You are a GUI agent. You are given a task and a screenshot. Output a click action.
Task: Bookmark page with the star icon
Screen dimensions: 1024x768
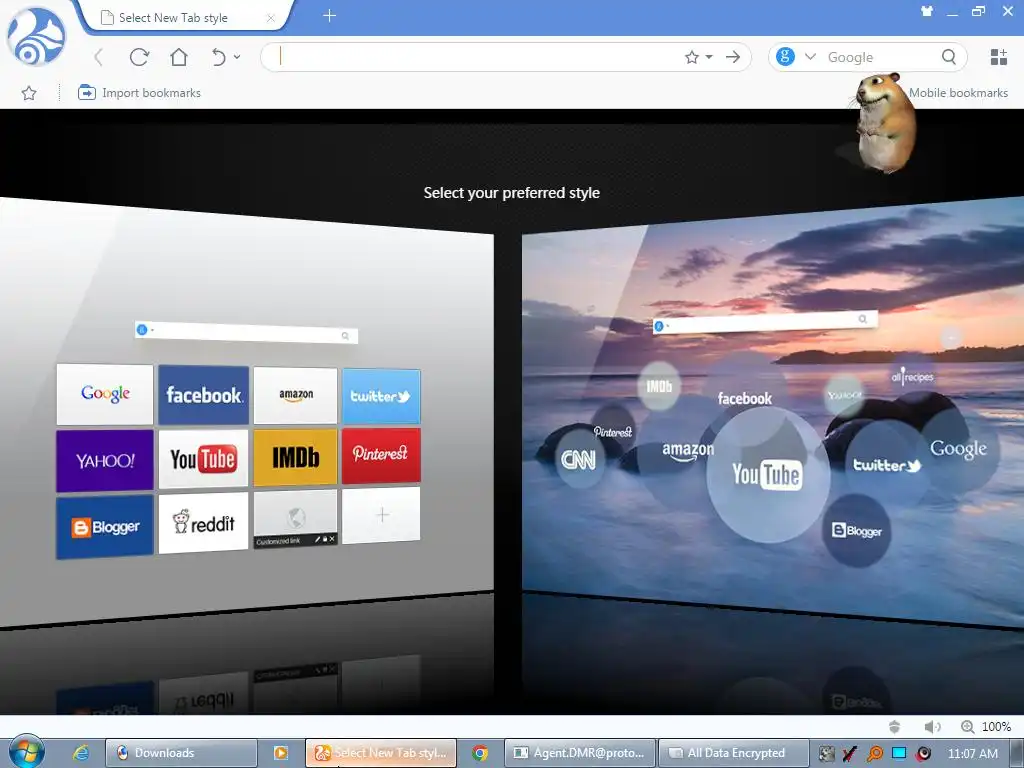click(x=692, y=57)
